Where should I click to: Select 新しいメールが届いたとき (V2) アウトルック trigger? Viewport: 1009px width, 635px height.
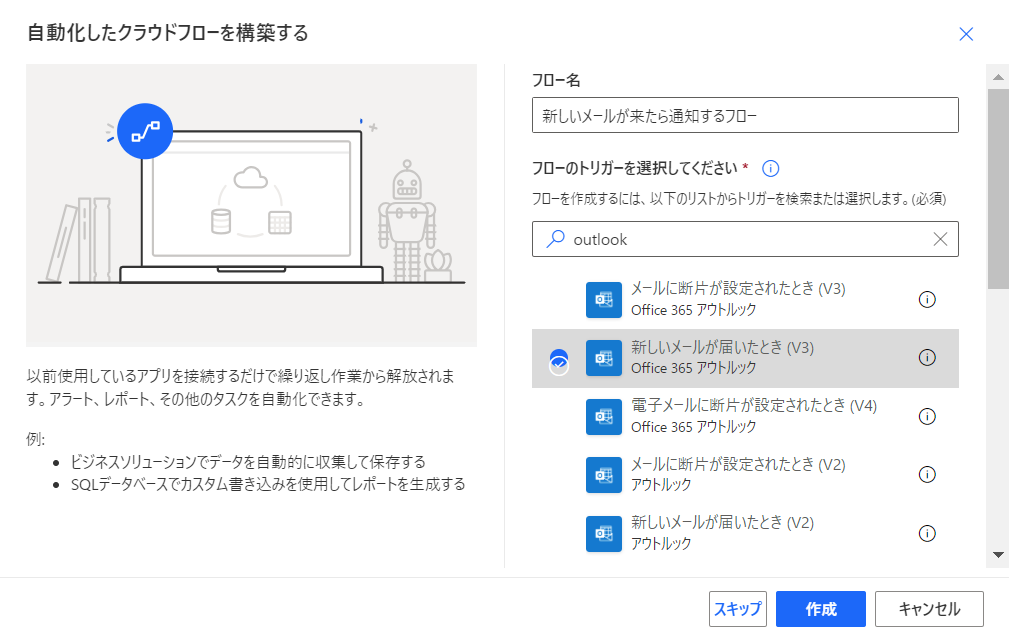click(745, 533)
